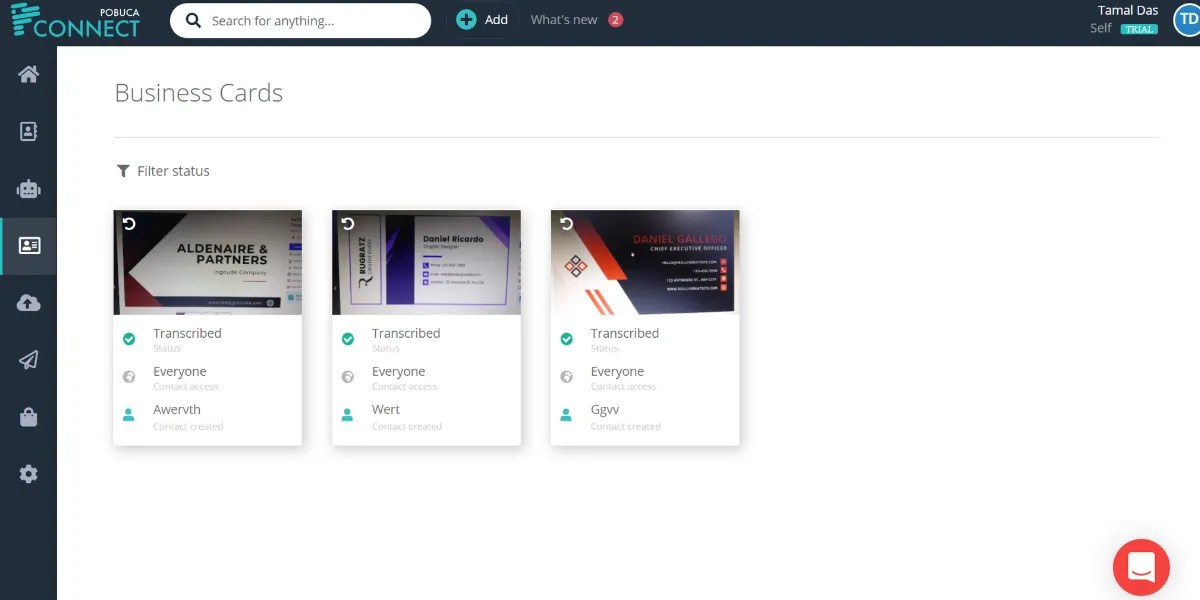
Task: Open the Ggvv contact link
Action: (605, 409)
